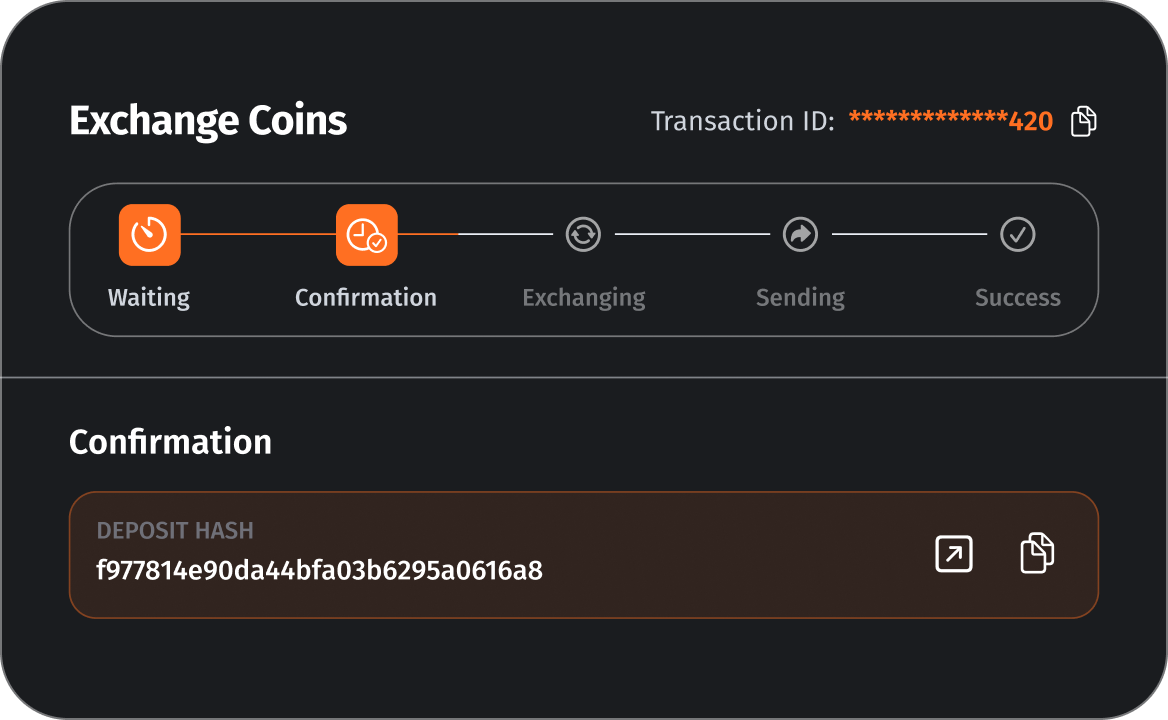Click the Exchanging circular arrows icon

[583, 235]
